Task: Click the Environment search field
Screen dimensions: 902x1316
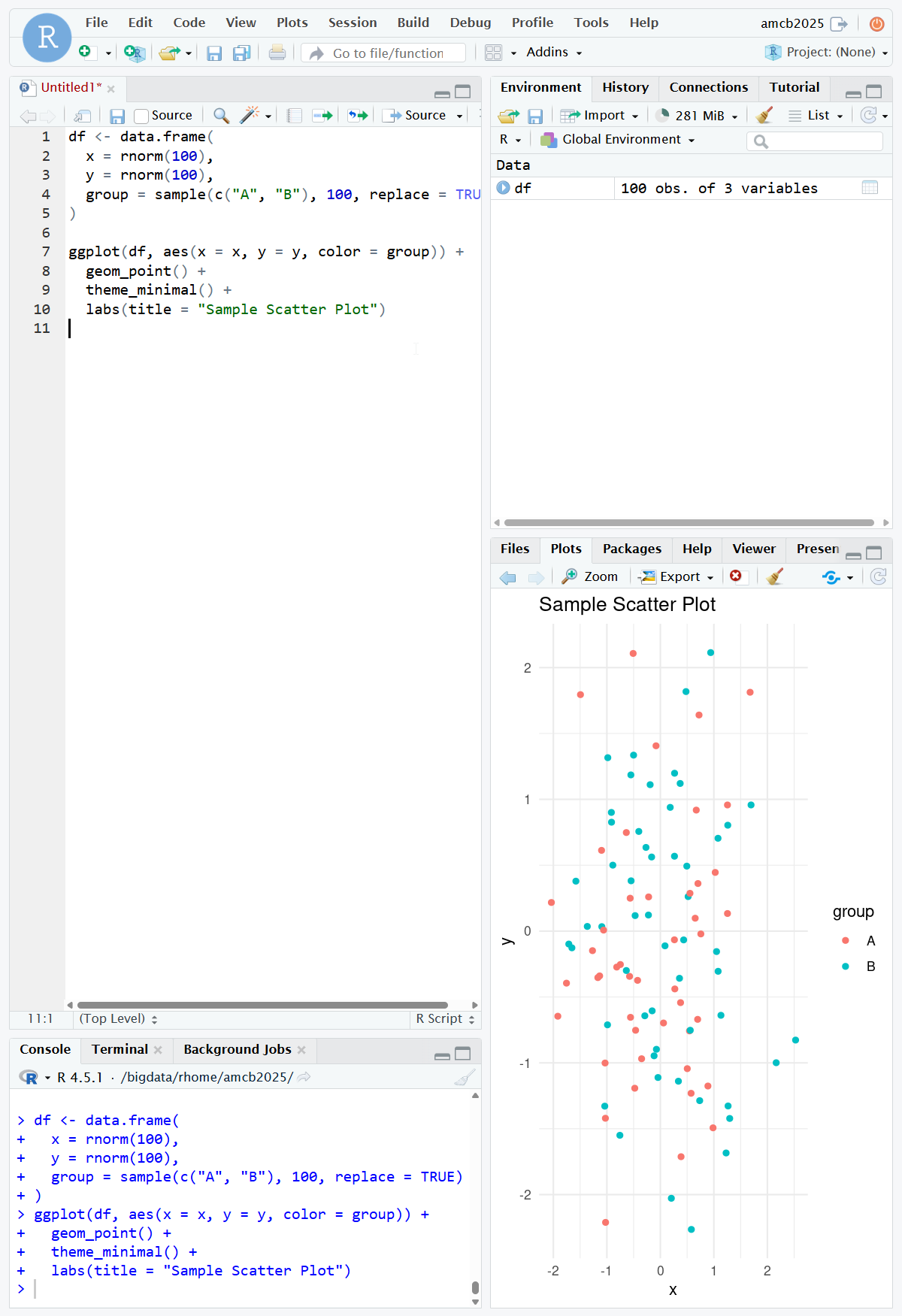Action: click(816, 141)
